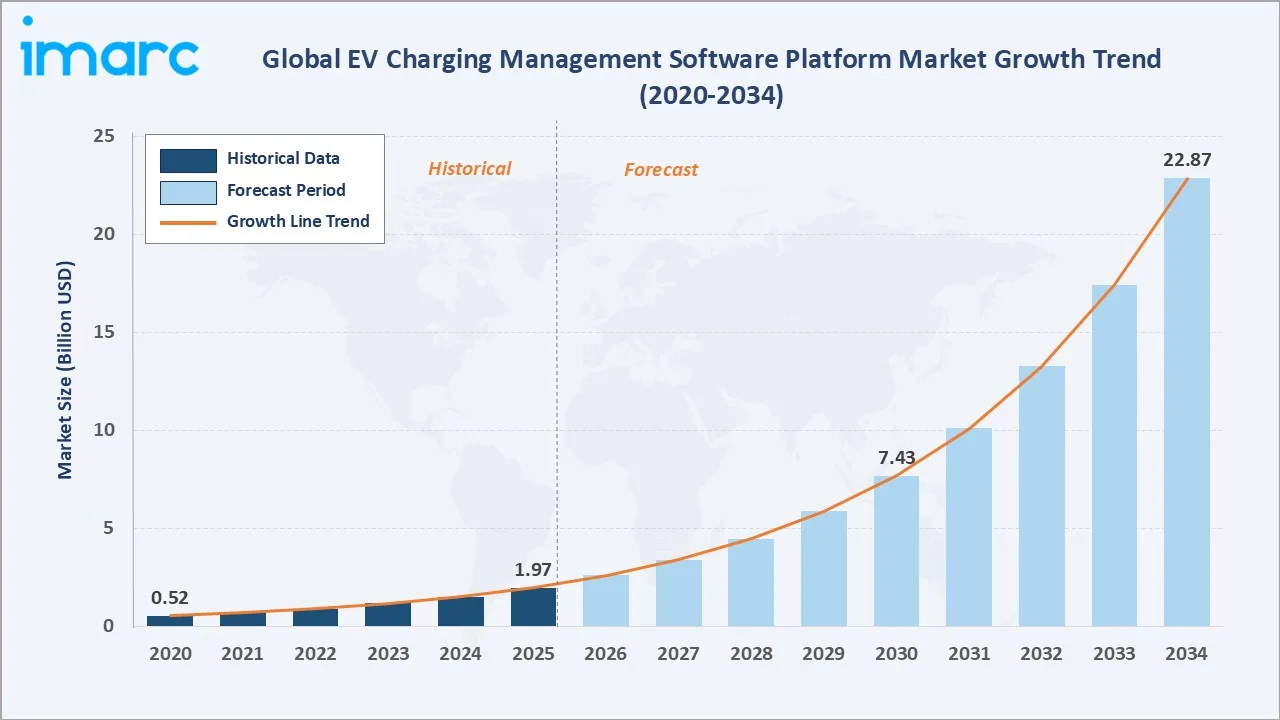Click the "2031" x-axis label
Screen dimensions: 1280x720
point(969,654)
